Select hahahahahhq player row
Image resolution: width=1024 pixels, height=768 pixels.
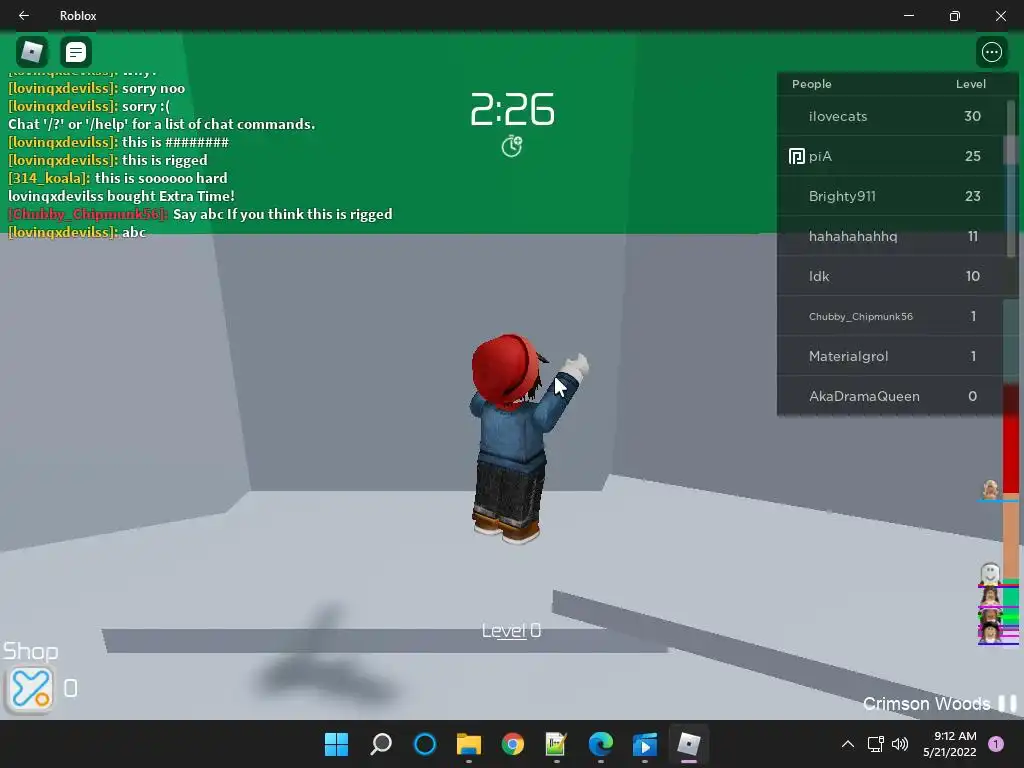coord(889,236)
